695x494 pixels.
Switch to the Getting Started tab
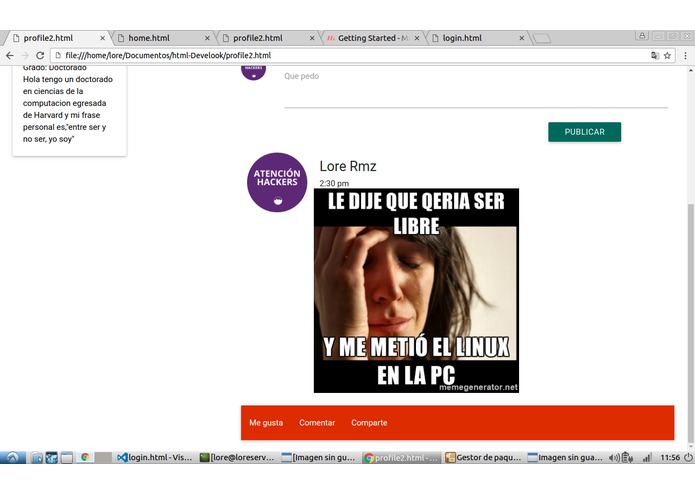point(372,38)
